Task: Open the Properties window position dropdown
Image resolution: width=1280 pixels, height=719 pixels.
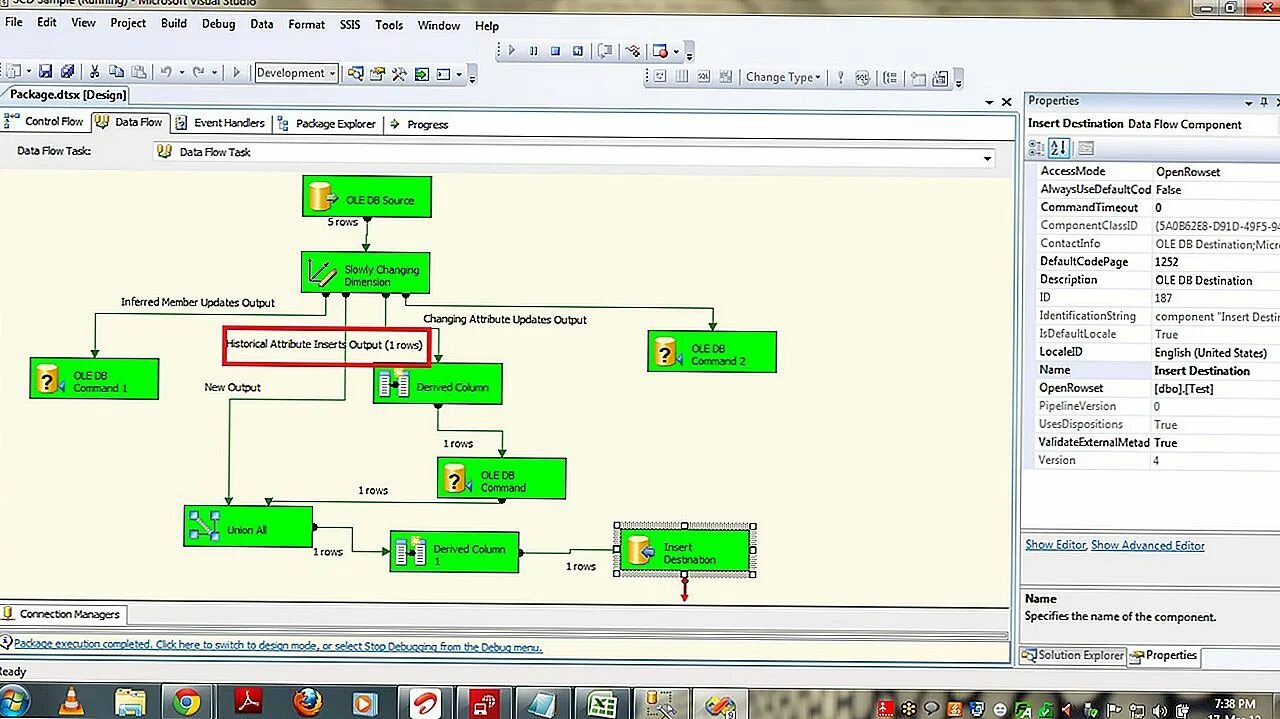Action: [x=1249, y=102]
